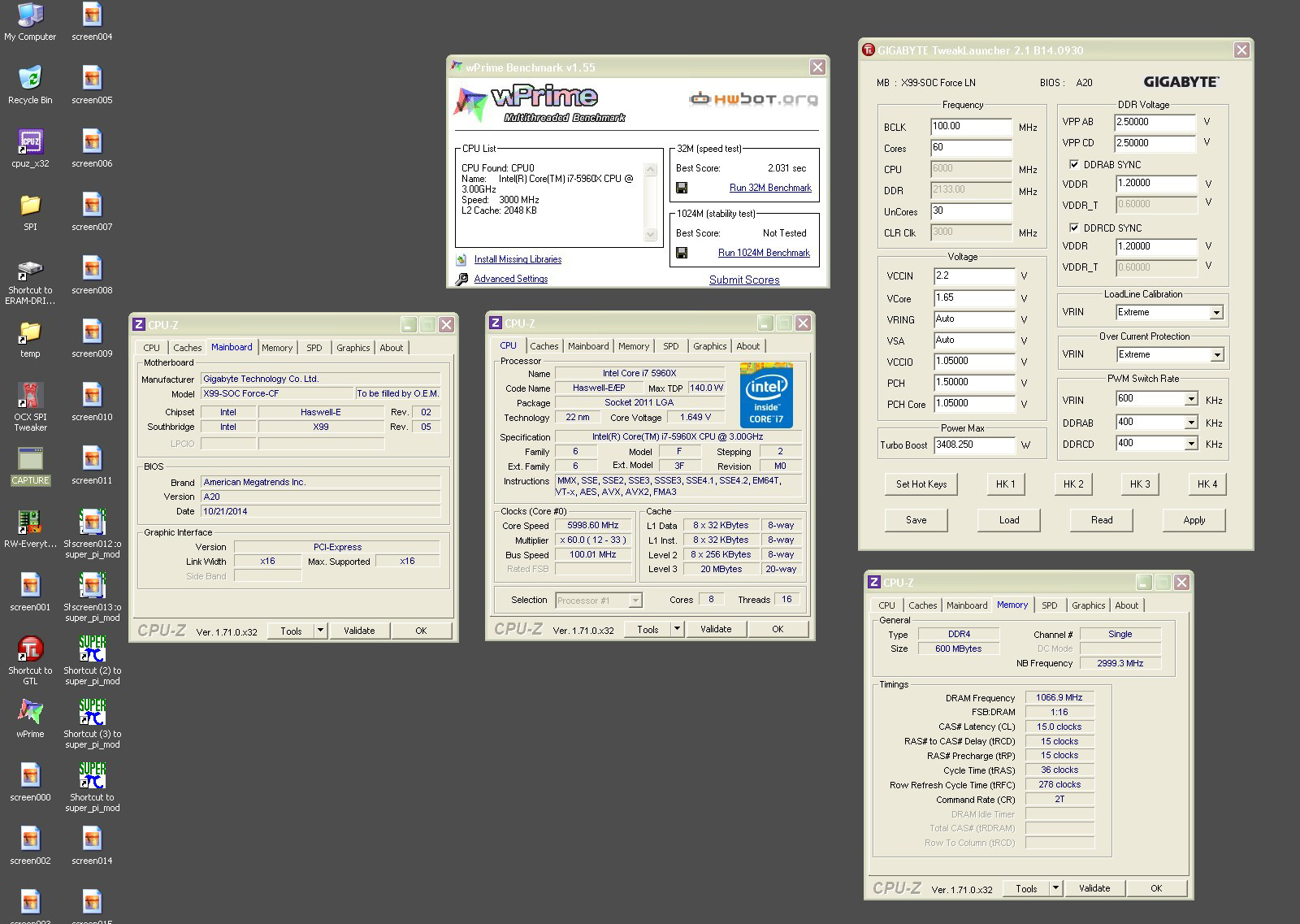This screenshot has height=924, width=1300.
Task: Expand Tools arrow in Mainboard CPU-Z window
Action: [x=321, y=631]
